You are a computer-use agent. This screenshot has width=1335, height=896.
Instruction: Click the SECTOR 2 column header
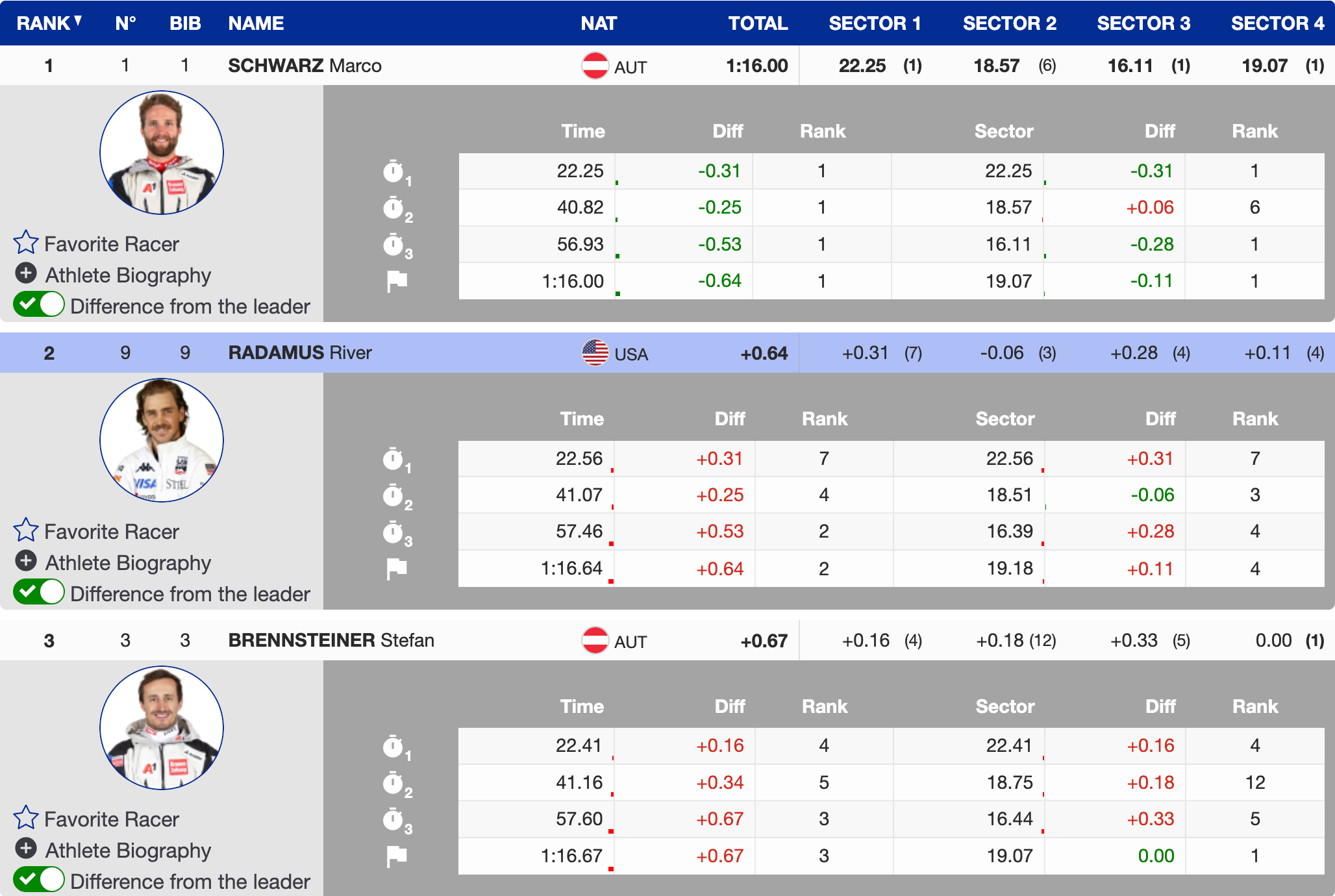point(1009,23)
